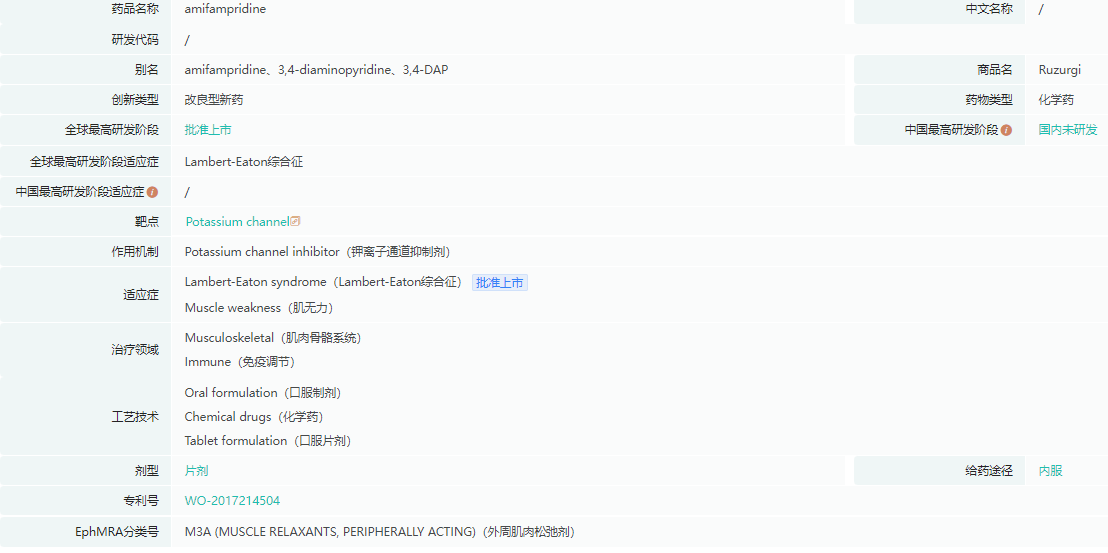Open the 内服 administration route link

(1050, 471)
